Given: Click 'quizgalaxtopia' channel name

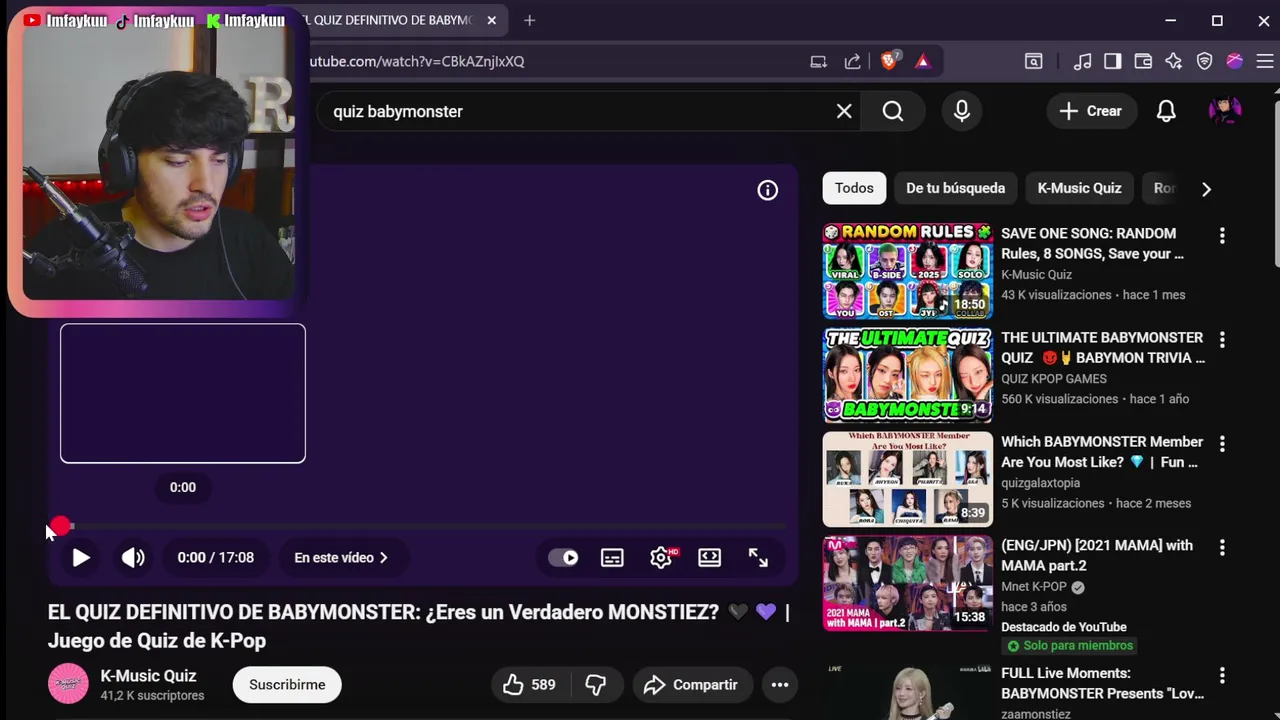Looking at the screenshot, I should click(x=1040, y=483).
